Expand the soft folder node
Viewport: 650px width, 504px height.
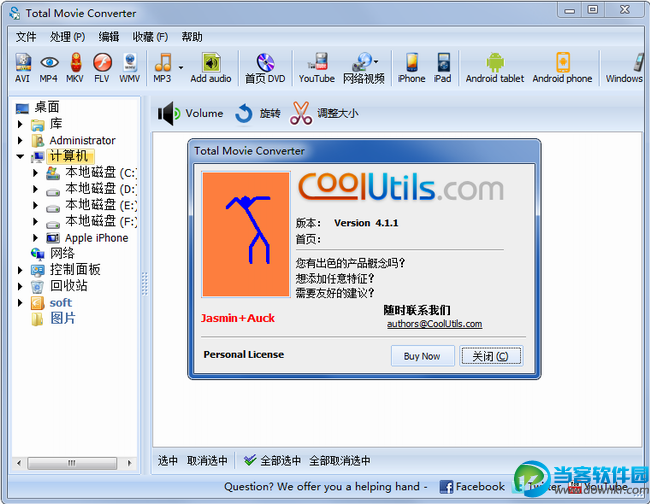(x=20, y=303)
